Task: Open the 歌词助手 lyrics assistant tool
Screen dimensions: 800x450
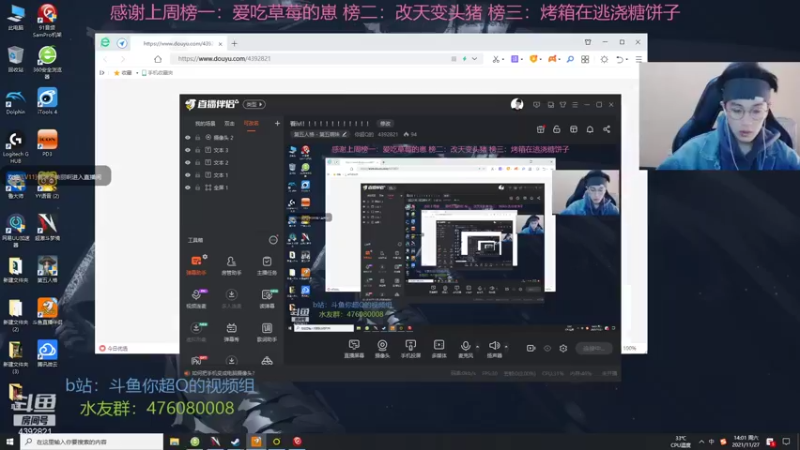Action: pyautogui.click(x=267, y=332)
